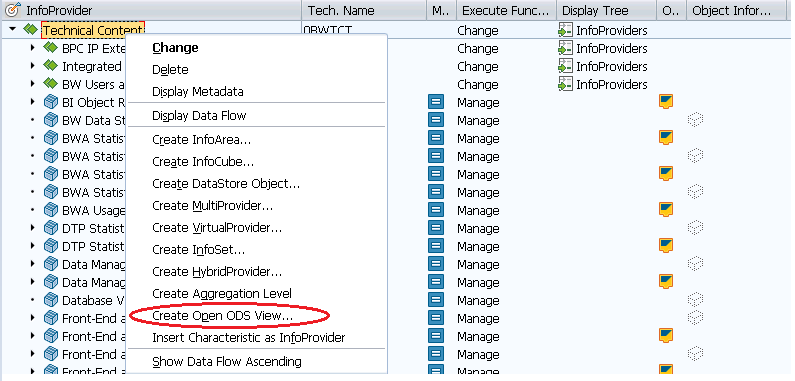Select Display Metadata in context menu
Viewport: 795px width, 381px height.
198,92
